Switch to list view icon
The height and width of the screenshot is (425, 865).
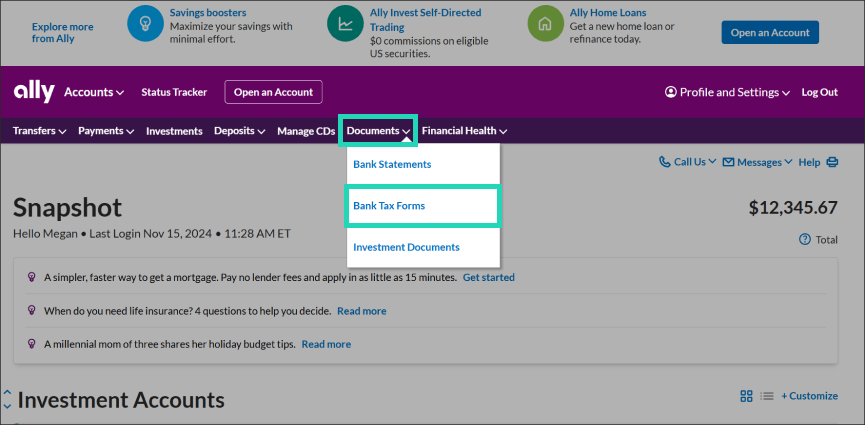coord(767,396)
